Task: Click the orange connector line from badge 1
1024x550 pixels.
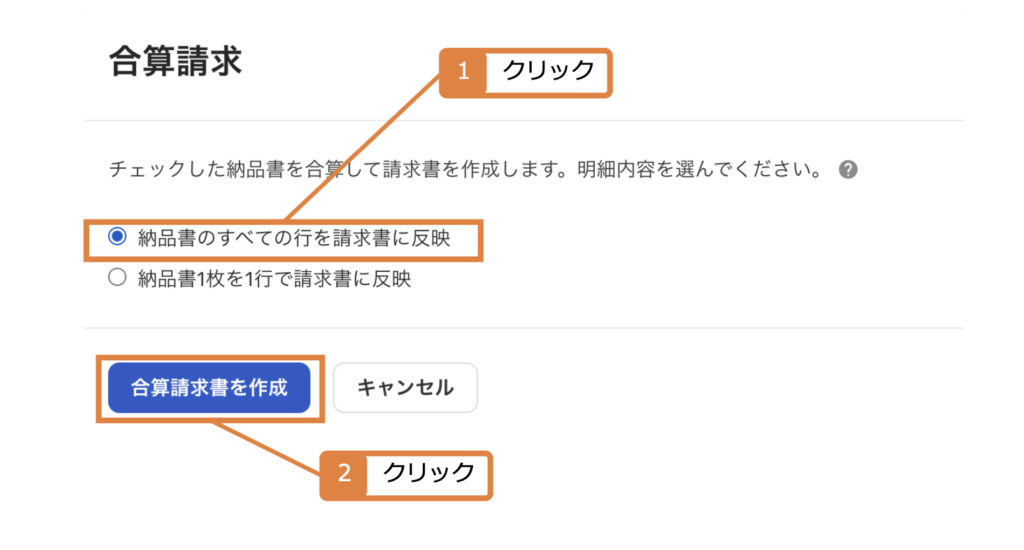Action: pyautogui.click(x=364, y=148)
